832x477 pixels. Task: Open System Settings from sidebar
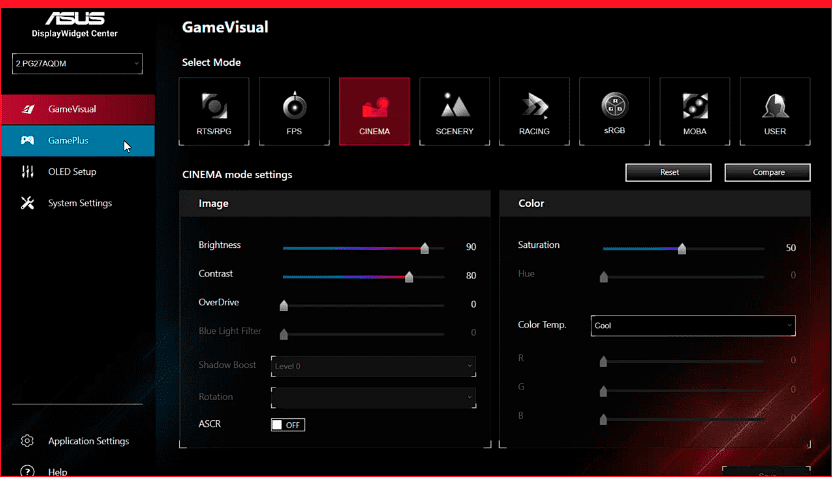(78, 203)
